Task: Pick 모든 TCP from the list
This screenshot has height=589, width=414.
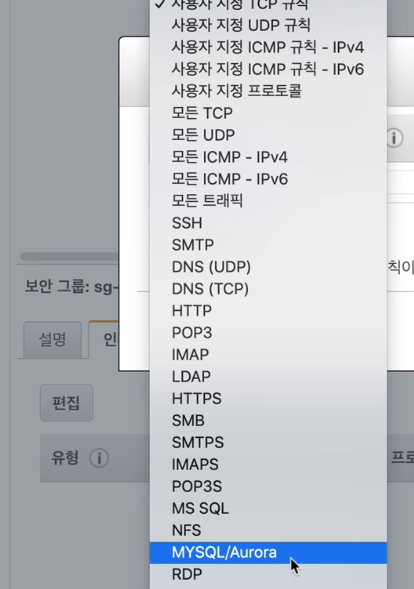Action: [x=268, y=113]
